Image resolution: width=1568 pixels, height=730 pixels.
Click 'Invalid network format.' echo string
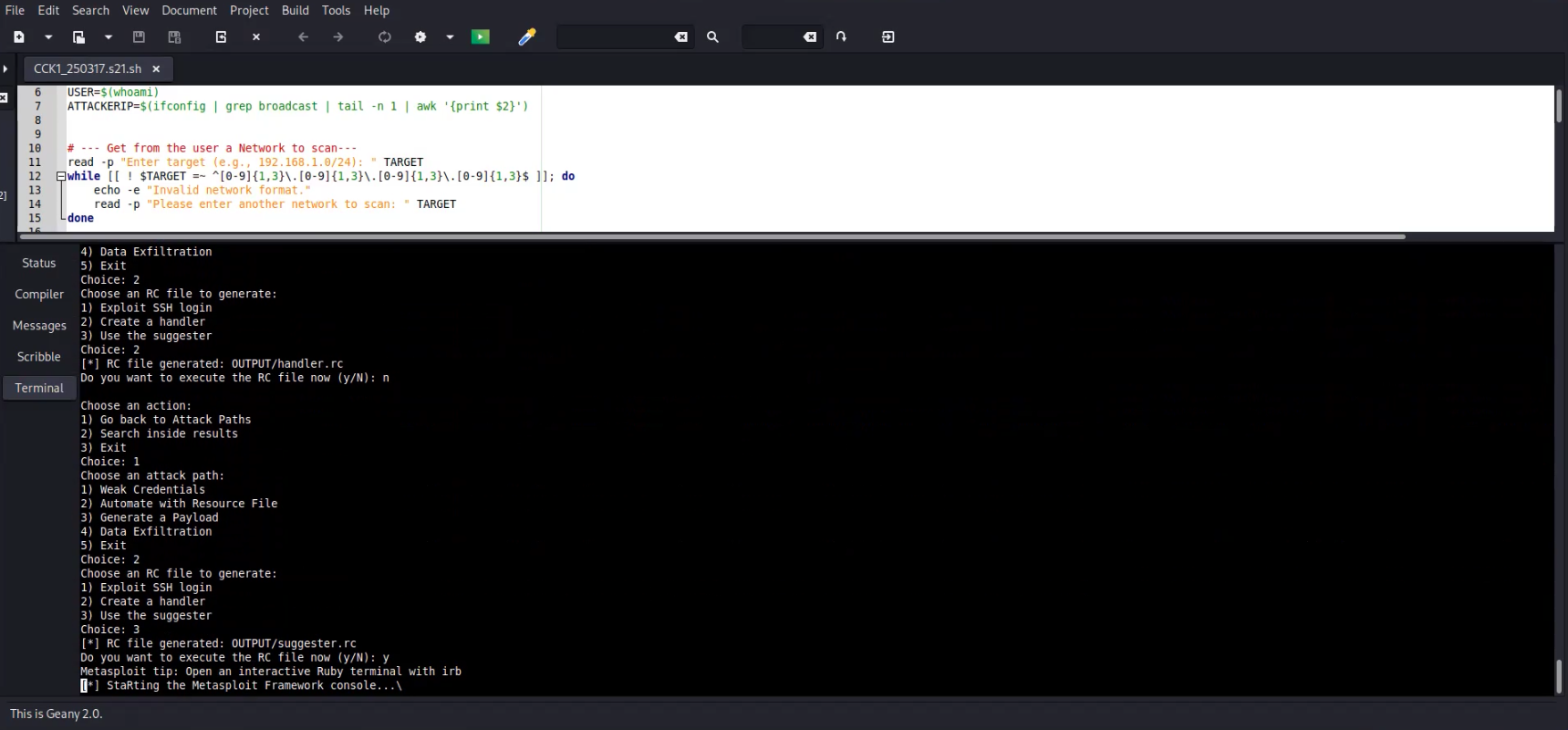[229, 190]
